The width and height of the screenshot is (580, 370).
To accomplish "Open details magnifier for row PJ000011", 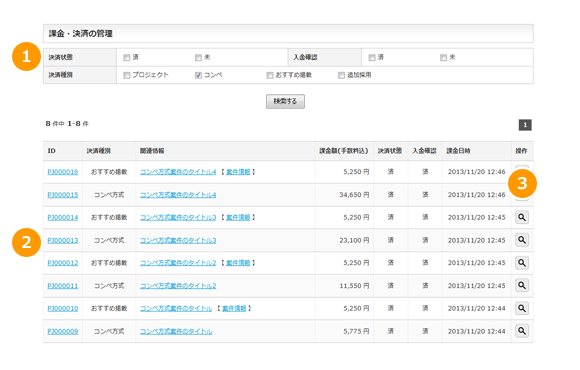I will [522, 285].
